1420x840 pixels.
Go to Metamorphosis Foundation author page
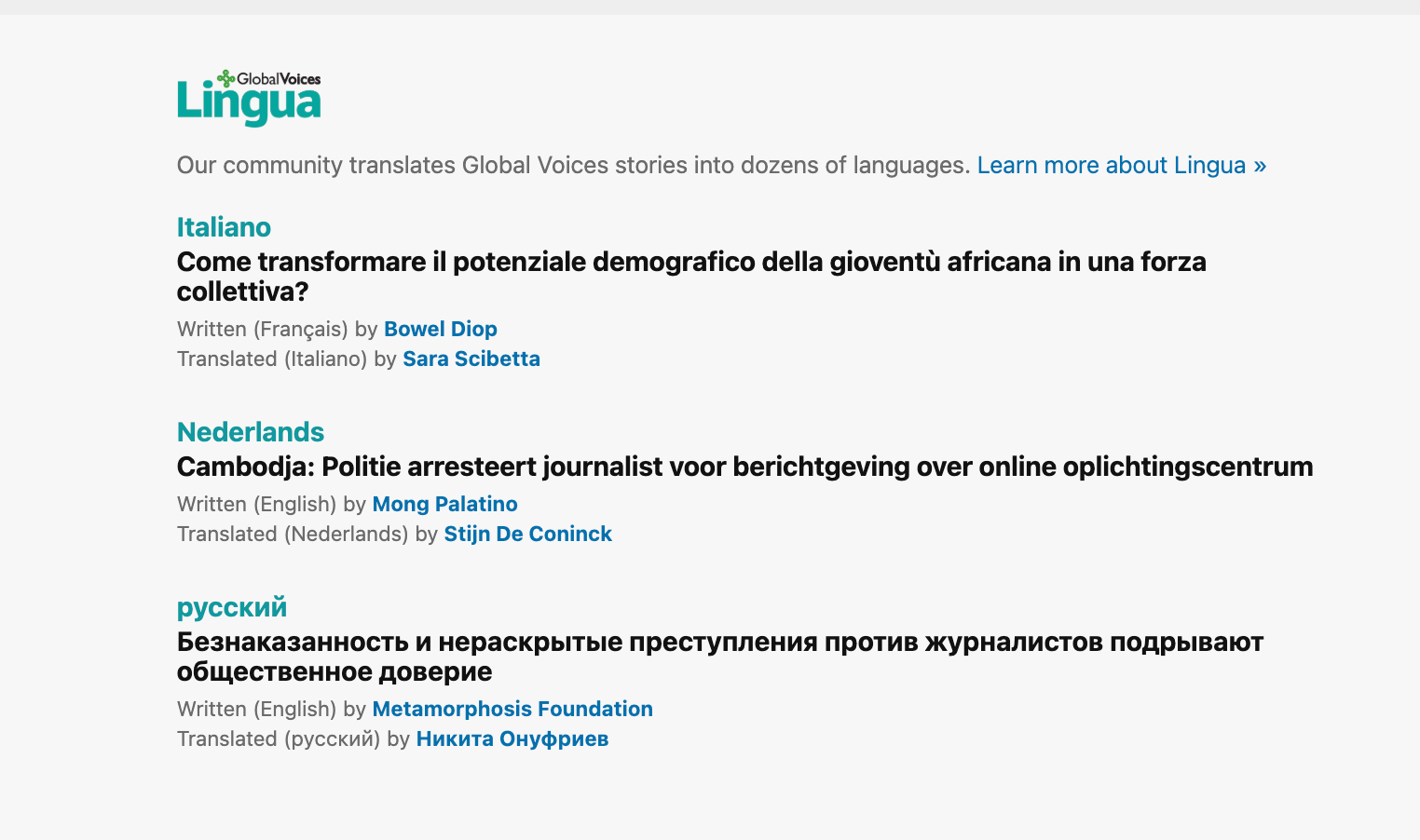click(512, 709)
